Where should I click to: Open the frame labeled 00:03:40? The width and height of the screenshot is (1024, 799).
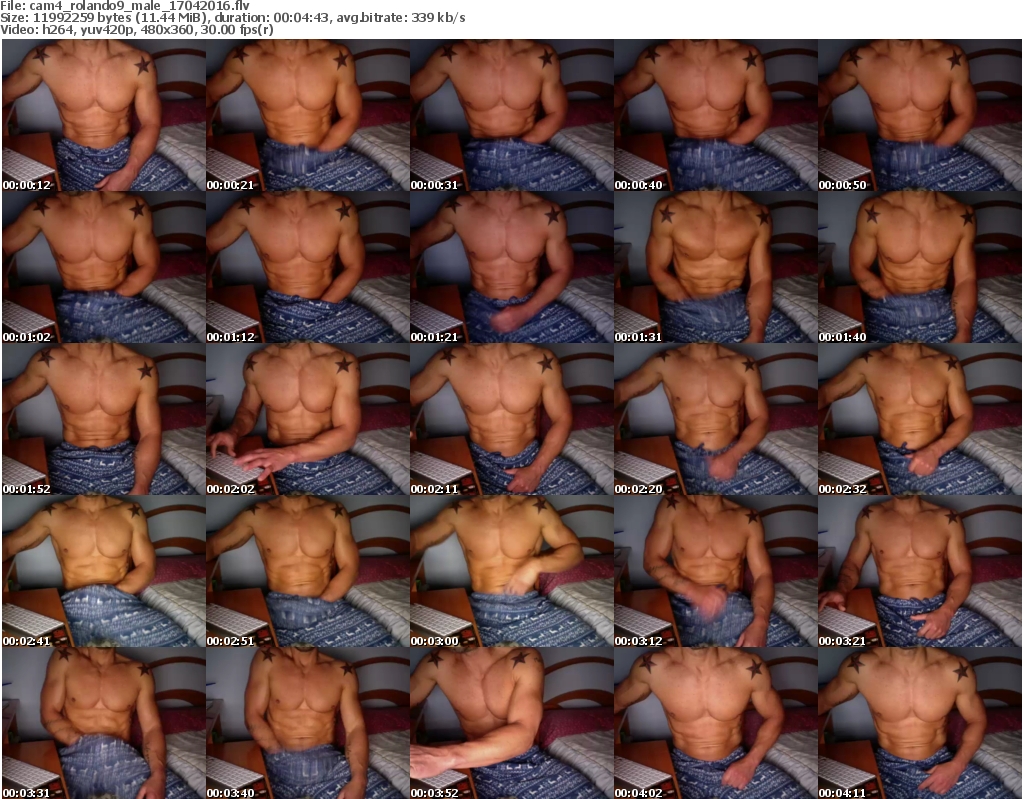(308, 723)
